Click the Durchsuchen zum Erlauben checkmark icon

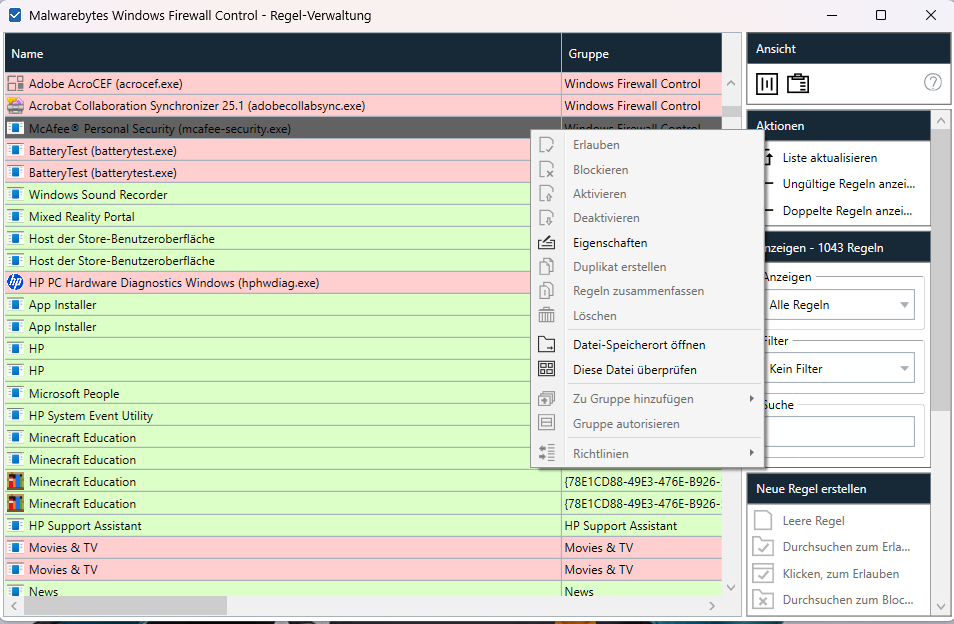pos(763,547)
